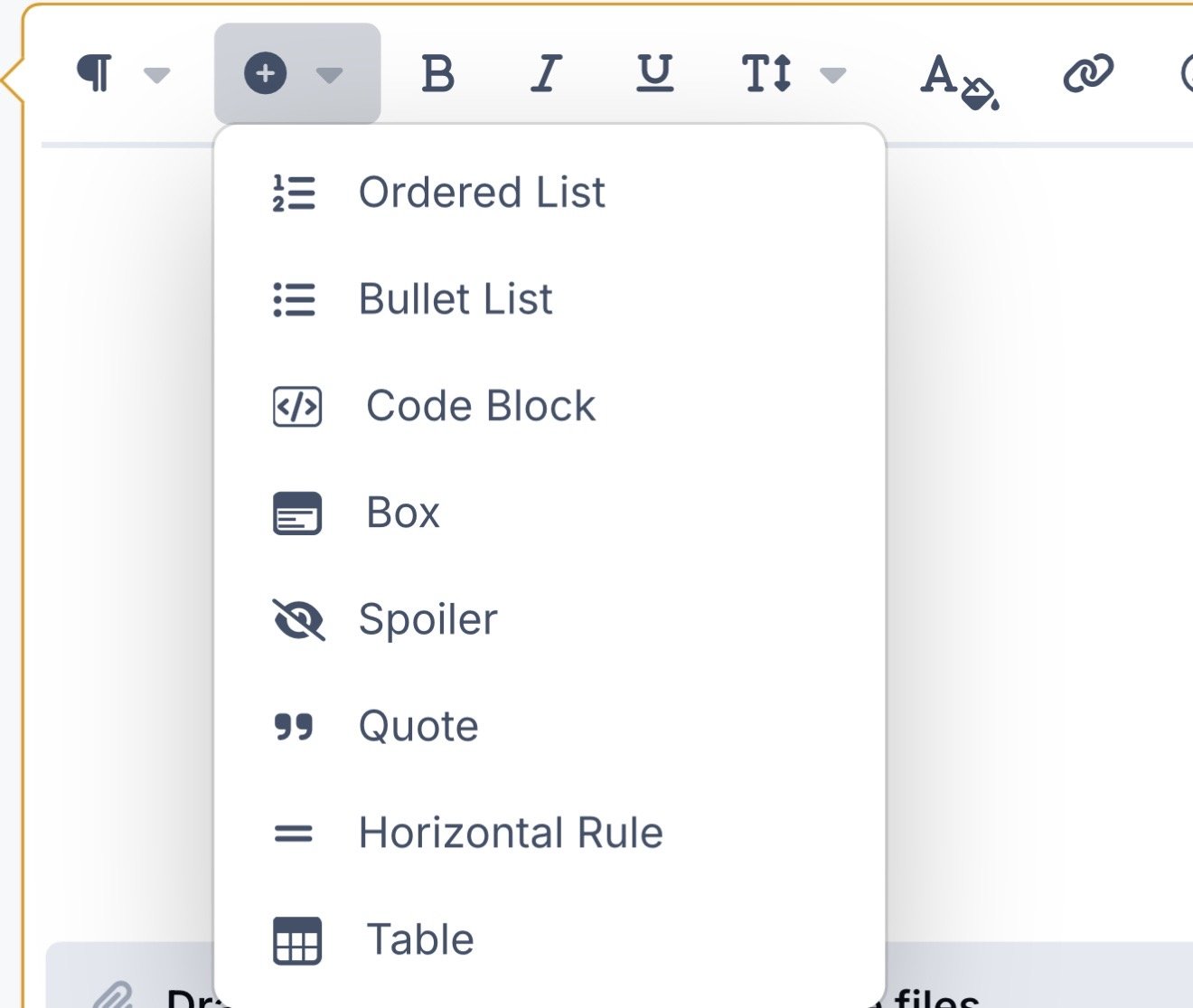Click the paragraph format icon

coord(95,73)
